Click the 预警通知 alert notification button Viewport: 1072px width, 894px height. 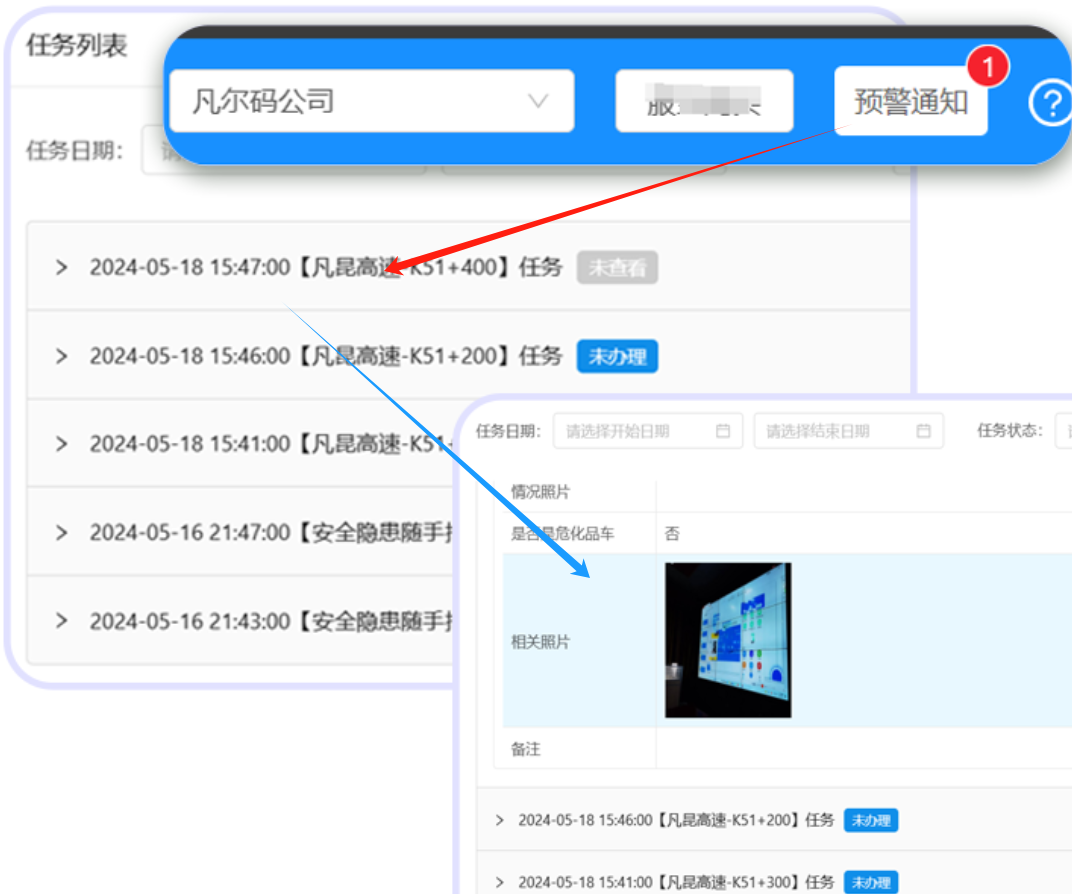point(911,101)
